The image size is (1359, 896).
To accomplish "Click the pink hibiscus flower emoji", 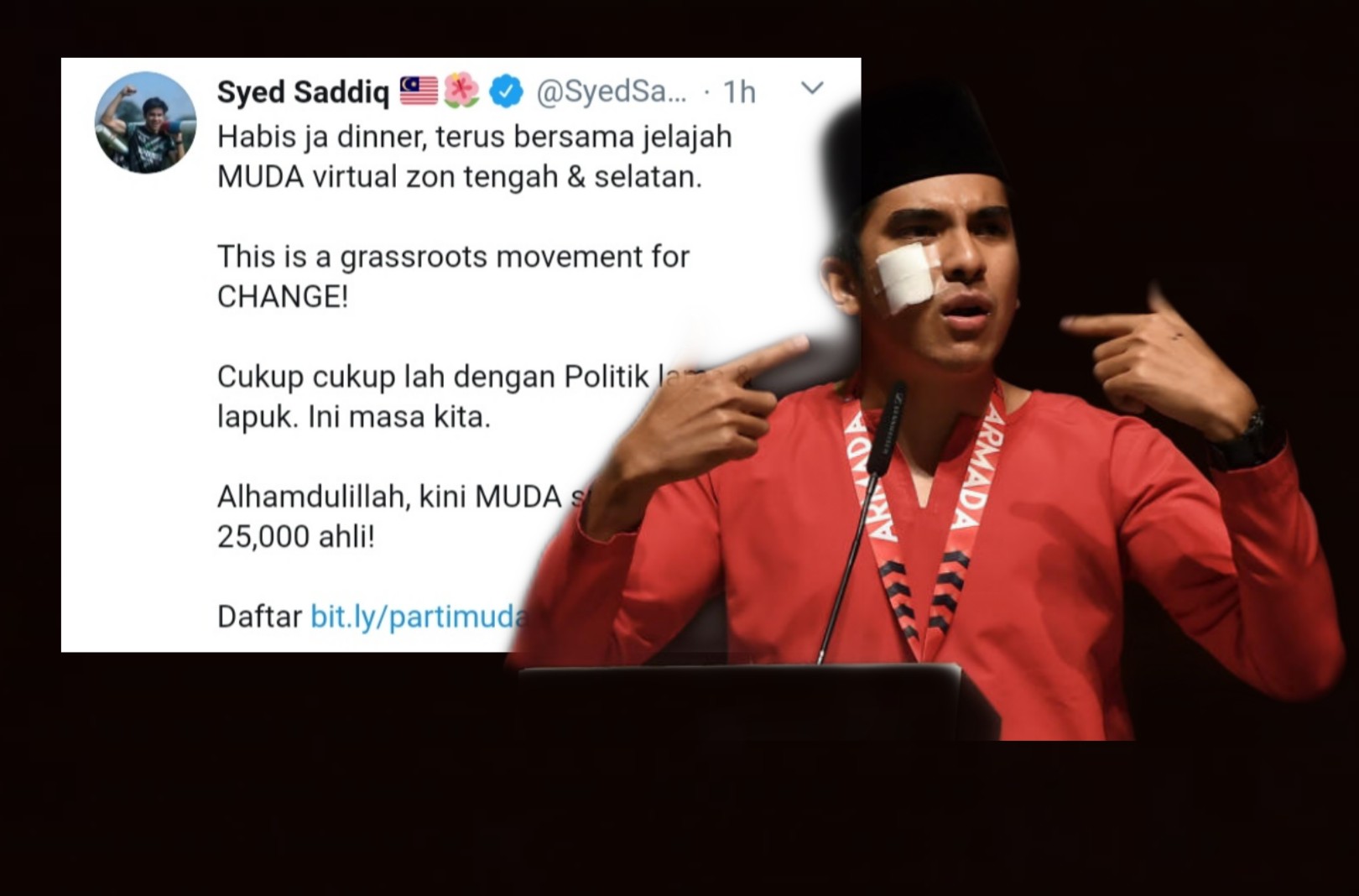I will pos(461,91).
